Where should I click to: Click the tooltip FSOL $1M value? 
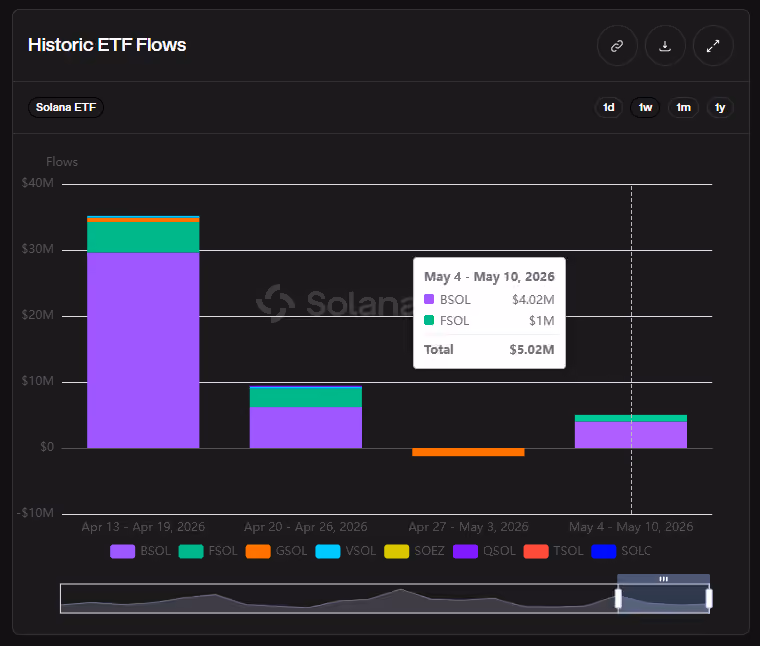coord(541,320)
